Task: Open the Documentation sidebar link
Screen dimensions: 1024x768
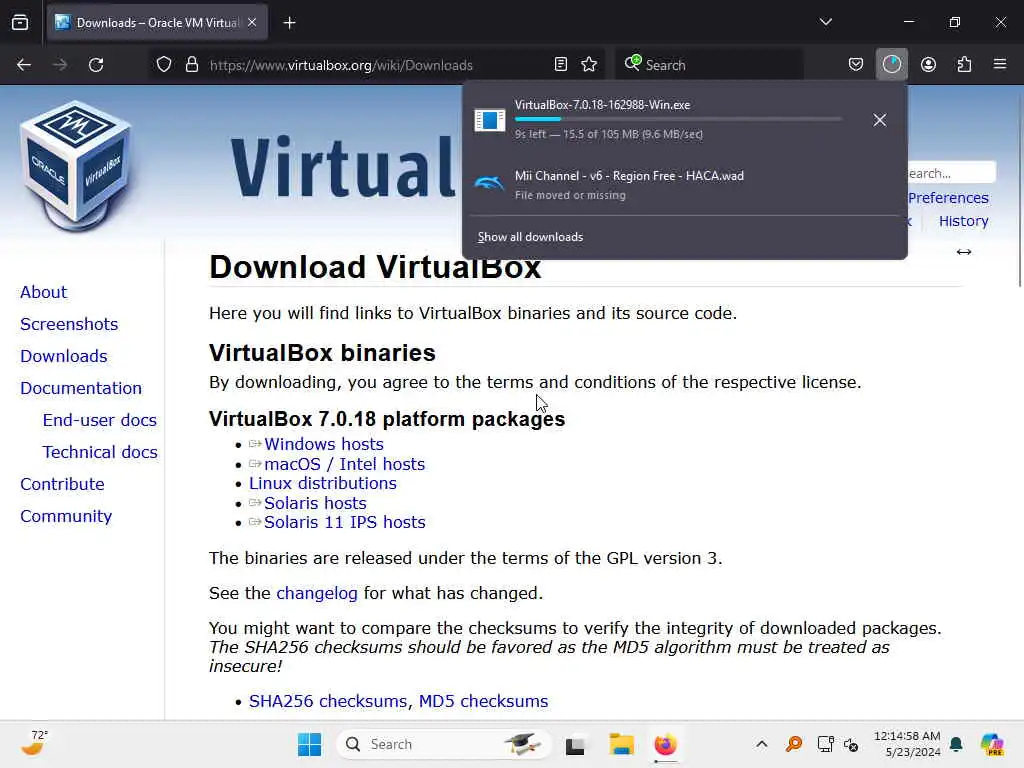Action: [80, 388]
